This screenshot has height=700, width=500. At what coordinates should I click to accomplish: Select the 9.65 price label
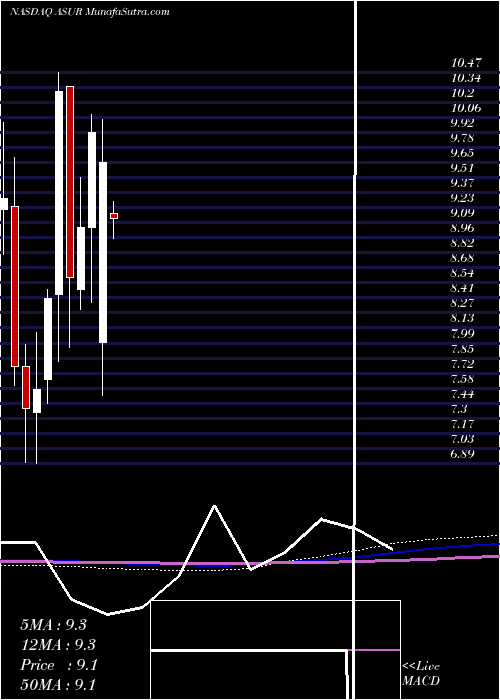(x=462, y=153)
